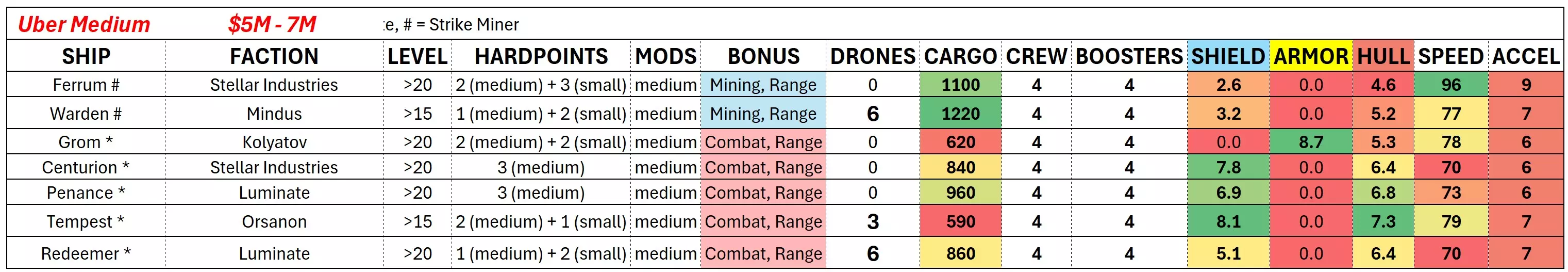Select the Penance hull value 6.8
This screenshot has width=1568, height=272.
tap(1383, 193)
